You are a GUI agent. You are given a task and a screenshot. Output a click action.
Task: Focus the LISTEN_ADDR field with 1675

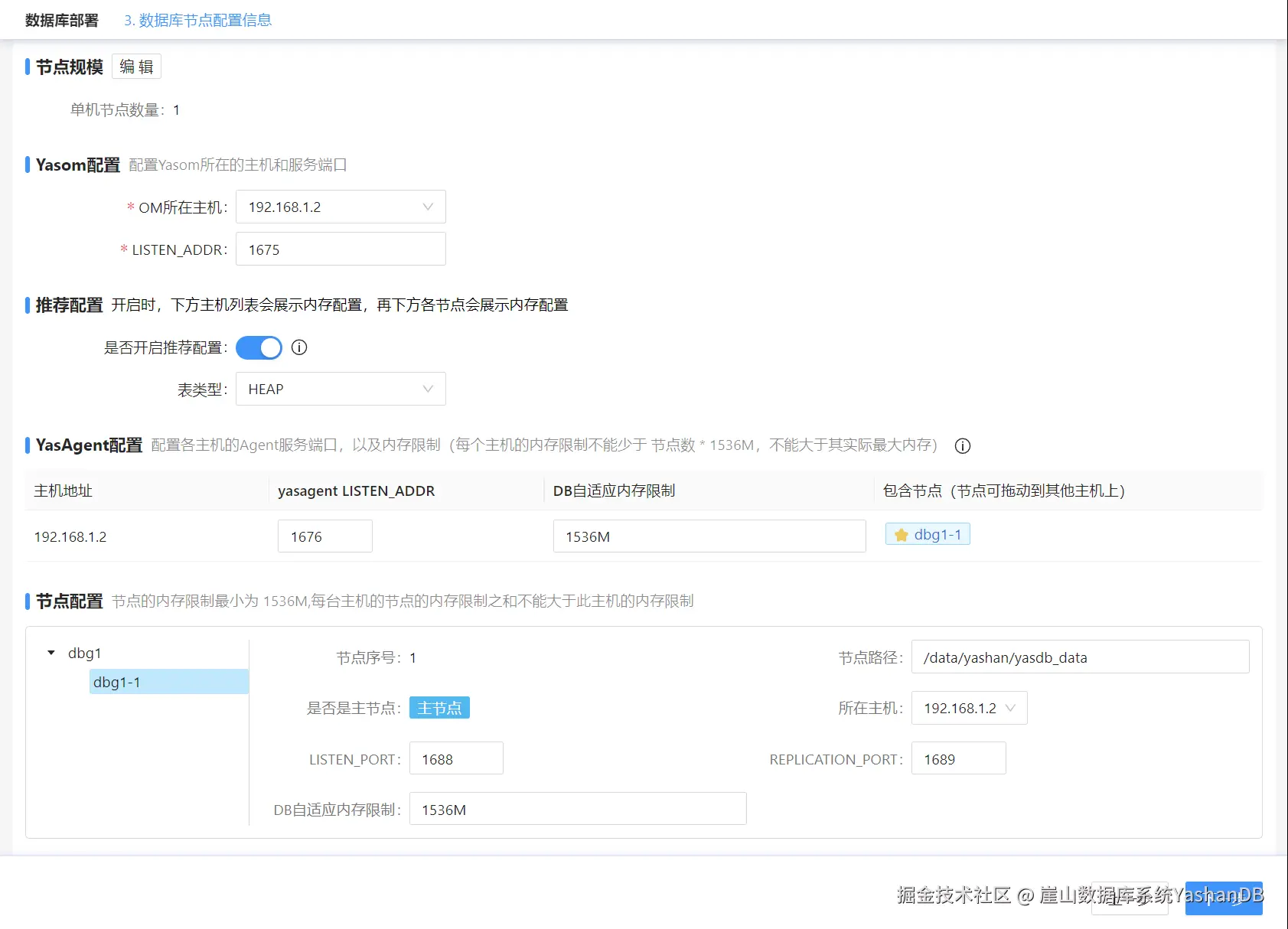341,249
